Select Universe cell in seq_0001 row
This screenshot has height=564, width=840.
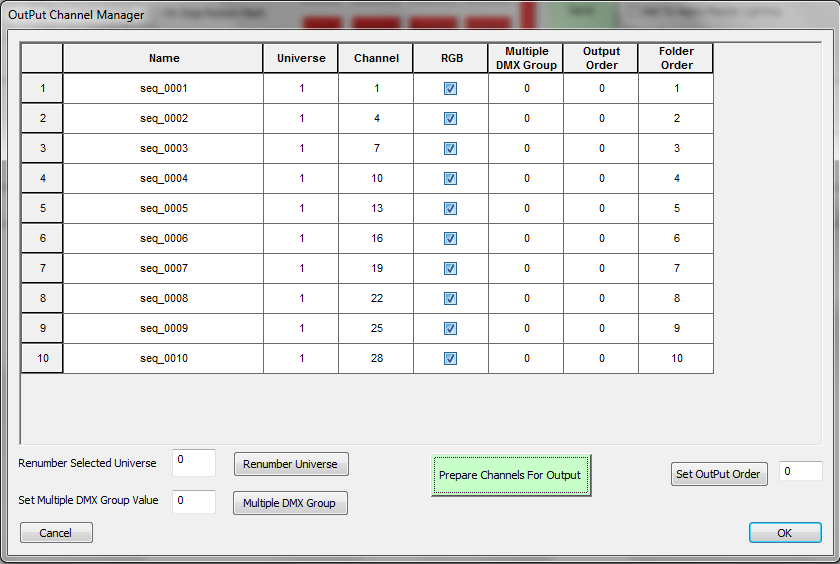pyautogui.click(x=301, y=88)
